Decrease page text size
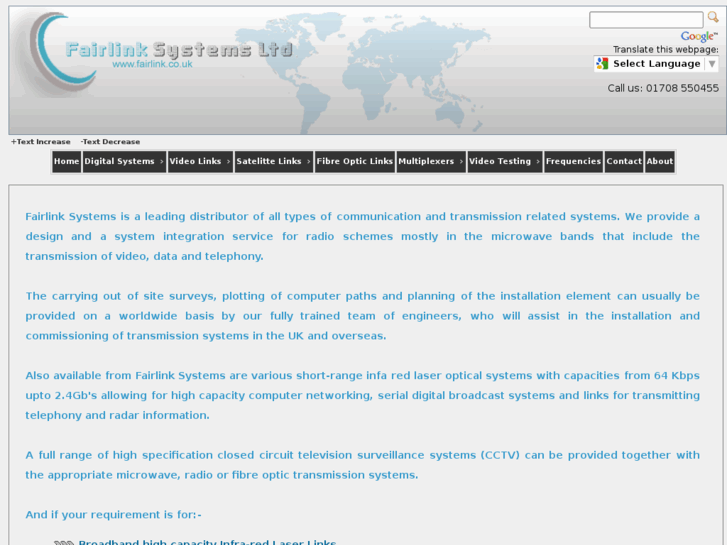This screenshot has width=727, height=545. point(110,142)
